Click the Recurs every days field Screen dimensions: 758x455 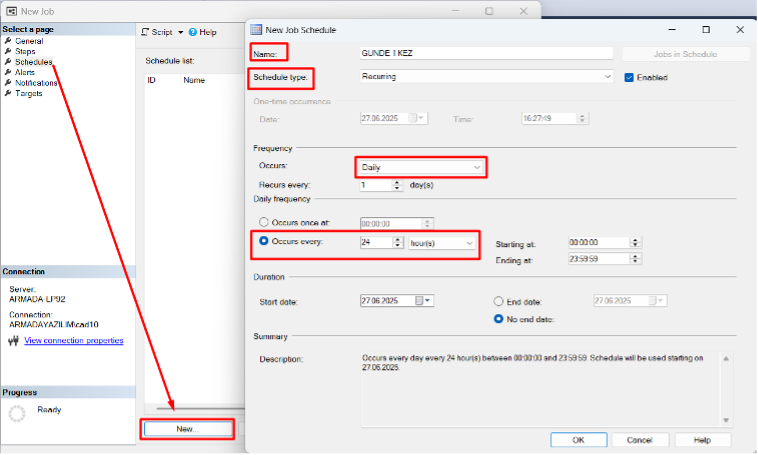click(x=375, y=185)
